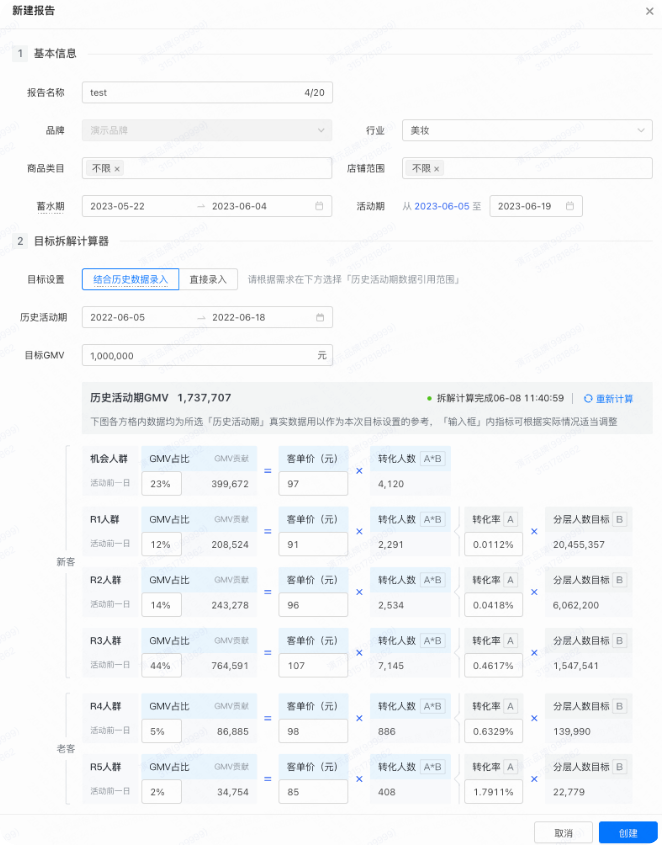This screenshot has height=845, width=662.
Task: Click the R3人群 转化人数 value 7,145
Action: [x=391, y=666]
